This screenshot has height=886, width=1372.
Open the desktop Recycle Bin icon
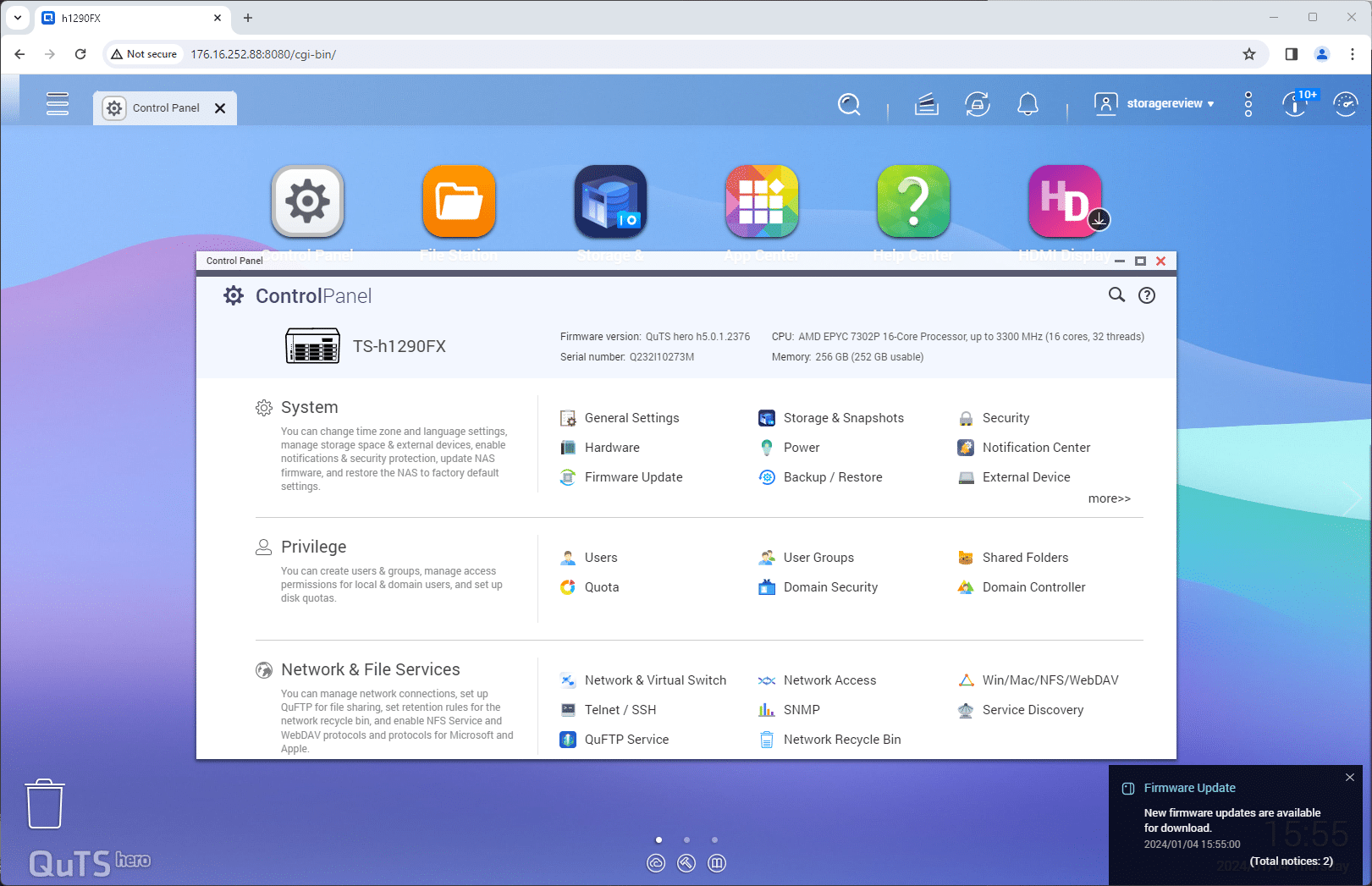click(x=45, y=804)
